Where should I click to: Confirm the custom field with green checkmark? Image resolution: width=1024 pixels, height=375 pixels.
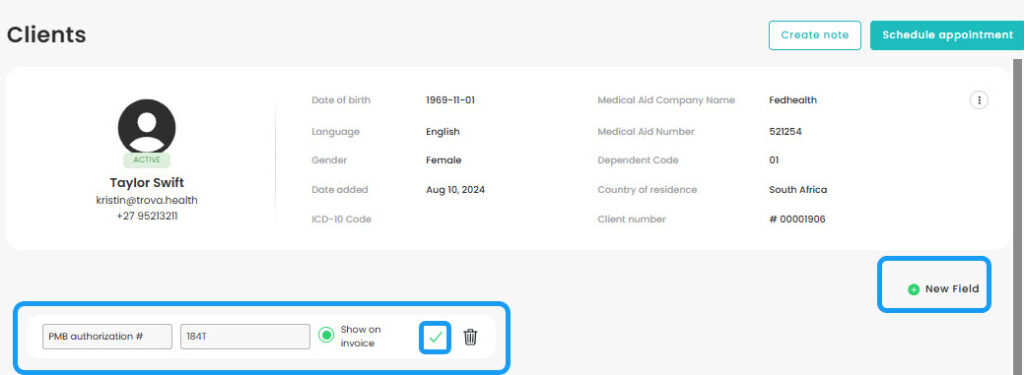[x=435, y=337]
